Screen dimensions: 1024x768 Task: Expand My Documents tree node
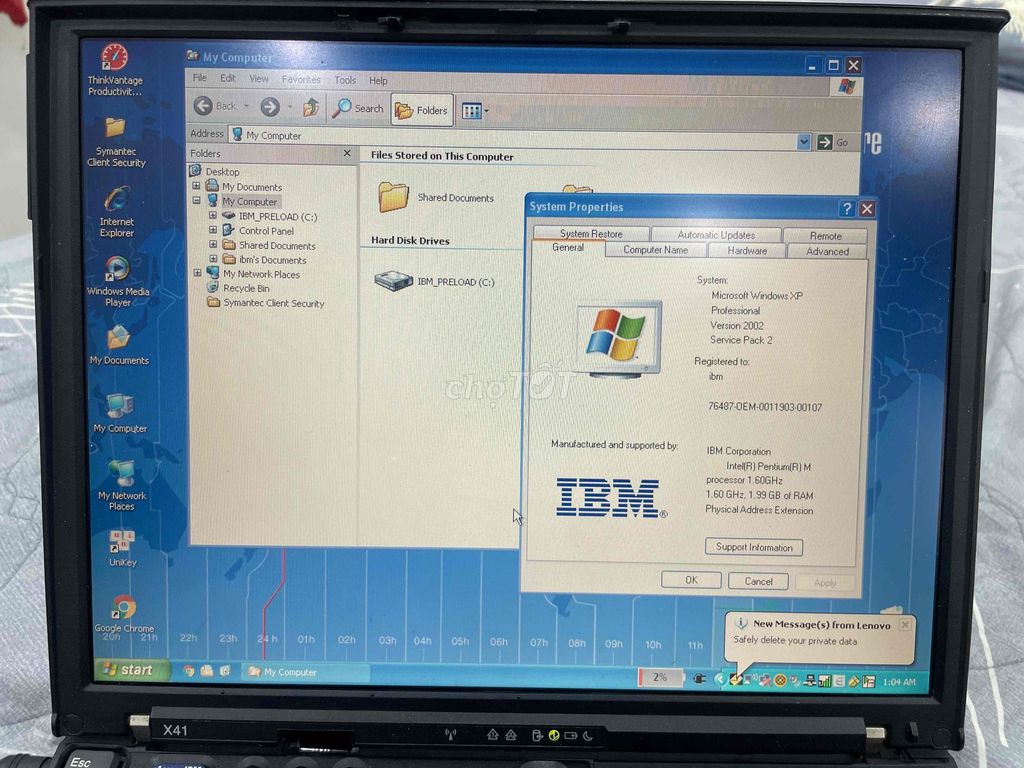click(x=196, y=186)
